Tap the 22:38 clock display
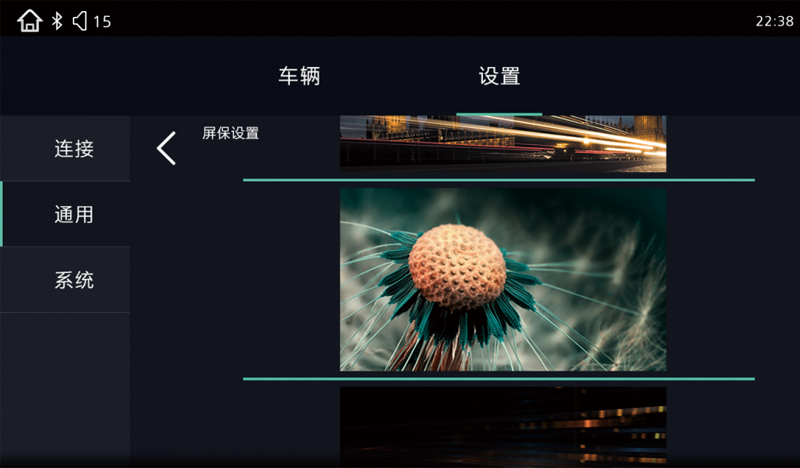Viewport: 800px width, 468px height. point(774,21)
